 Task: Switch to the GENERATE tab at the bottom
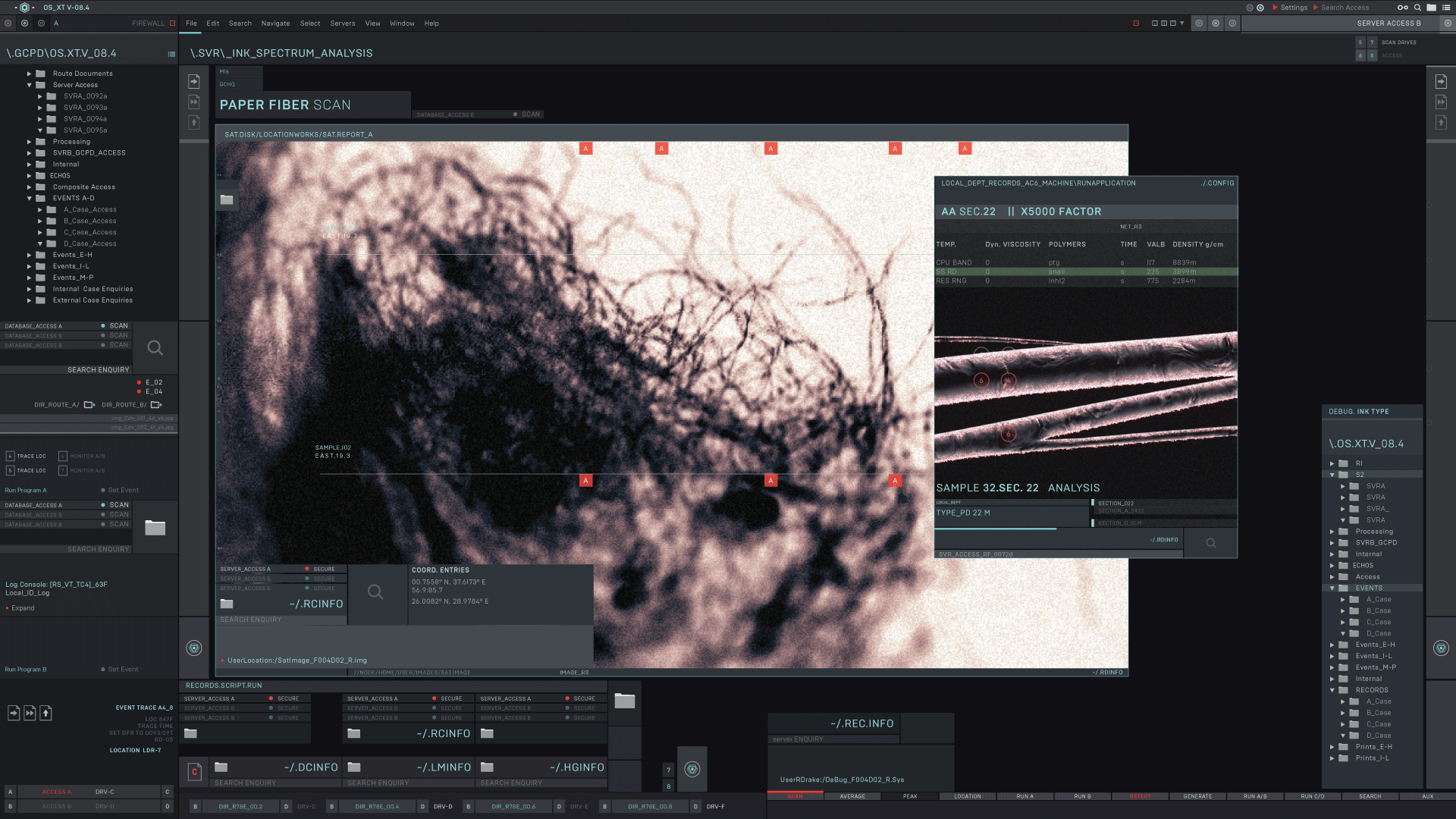tap(1197, 797)
